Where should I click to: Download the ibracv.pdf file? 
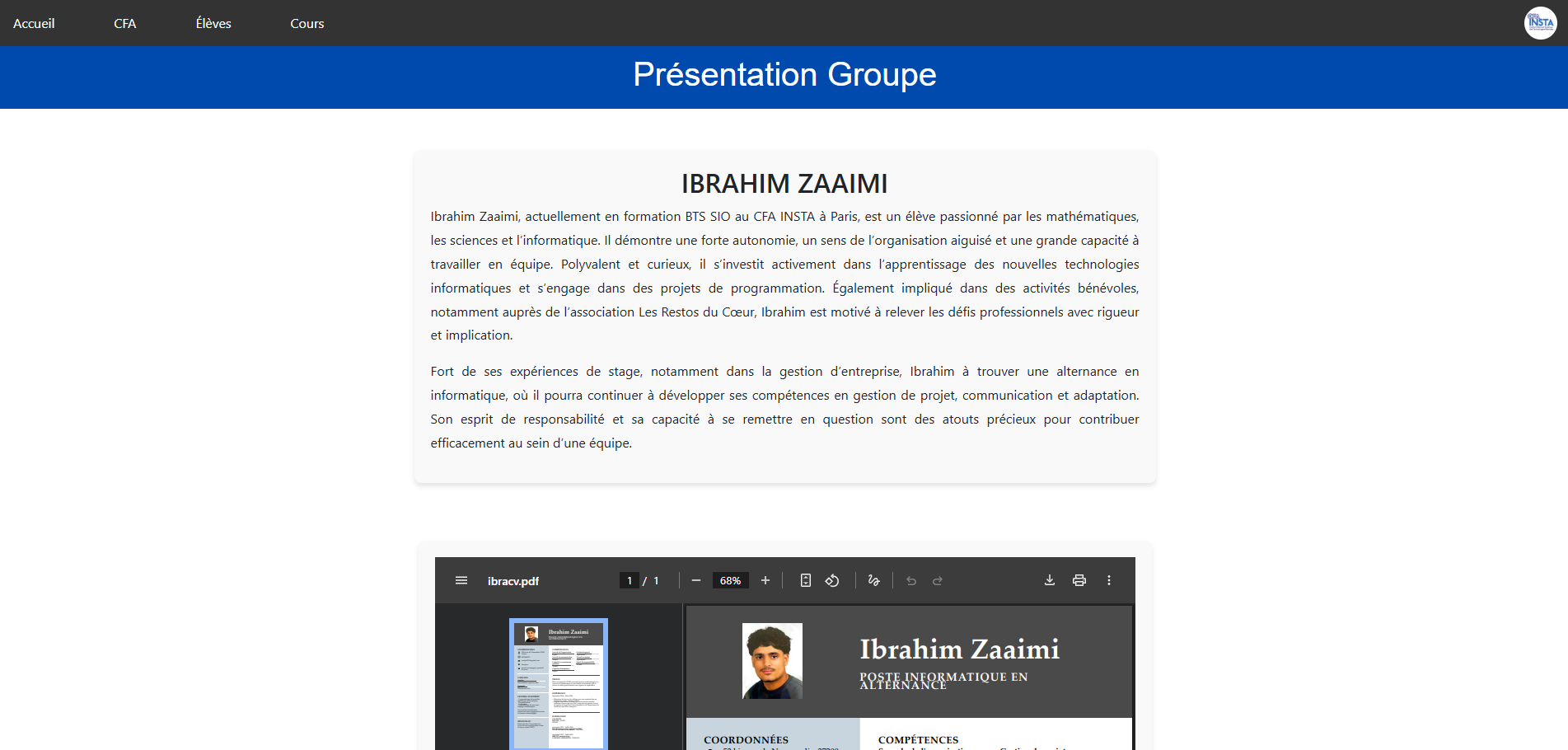(1049, 580)
